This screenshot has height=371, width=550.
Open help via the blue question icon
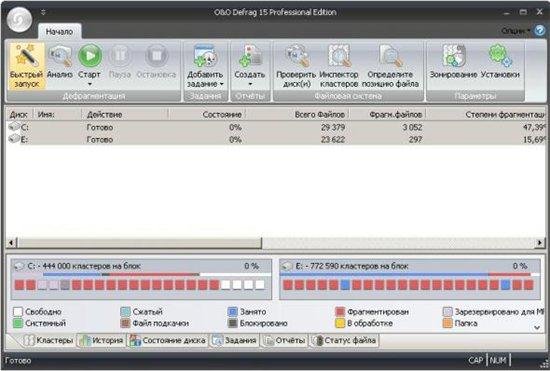(539, 31)
